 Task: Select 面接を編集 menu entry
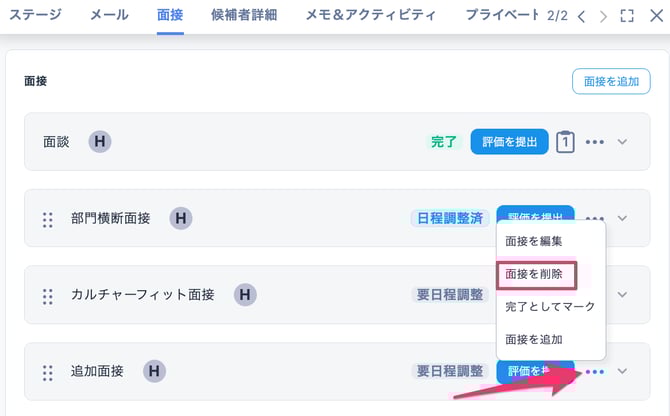[534, 241]
